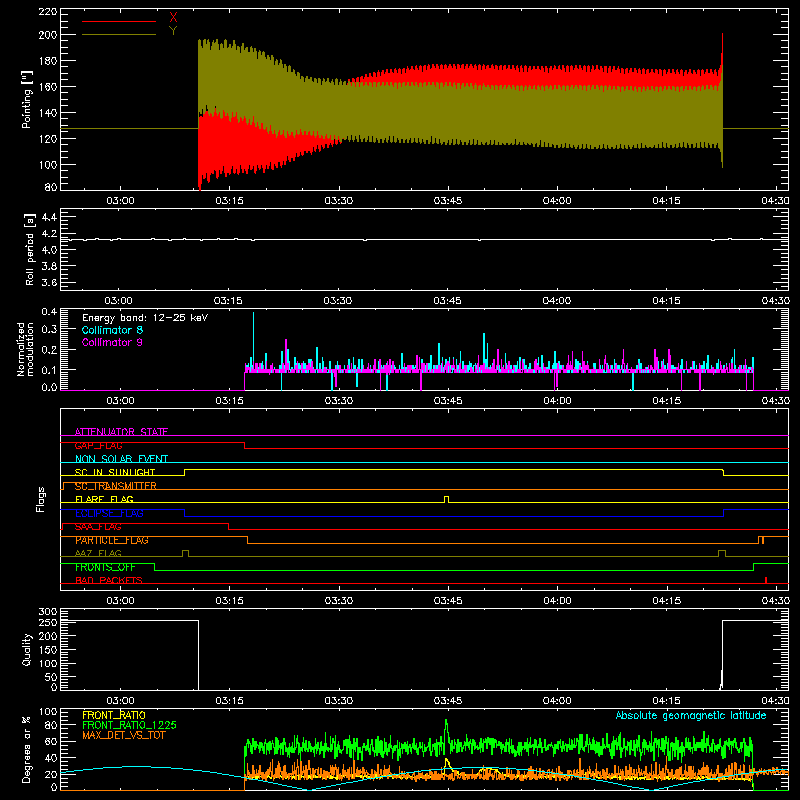Click the 0.4 tick on the modulation axis
The width and height of the screenshot is (800, 800).
(49, 312)
